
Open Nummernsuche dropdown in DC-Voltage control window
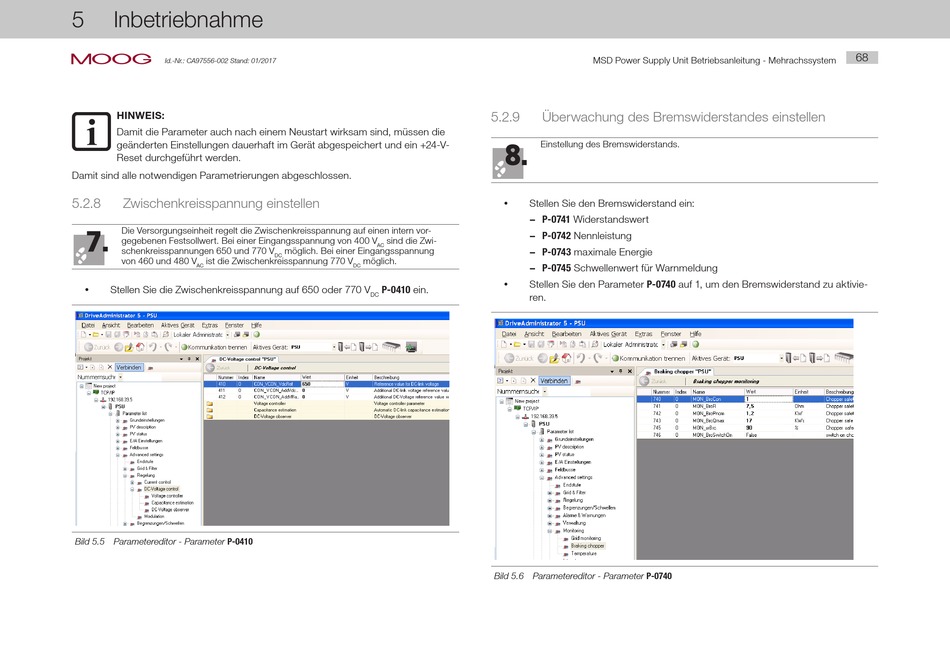[x=121, y=377]
